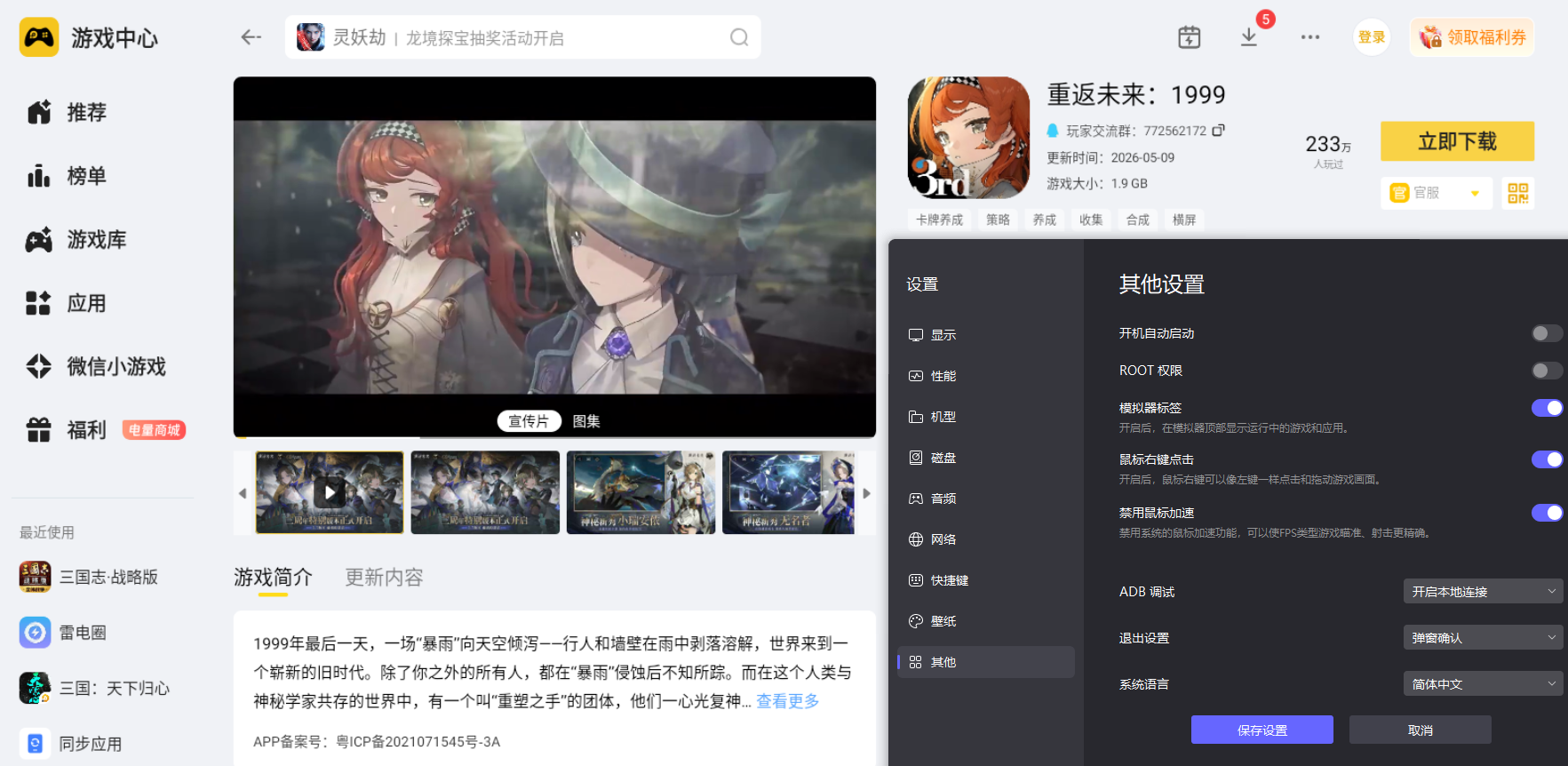Launch 三国志·战略版 from recent list
The width and height of the screenshot is (1568, 766).
(x=89, y=577)
